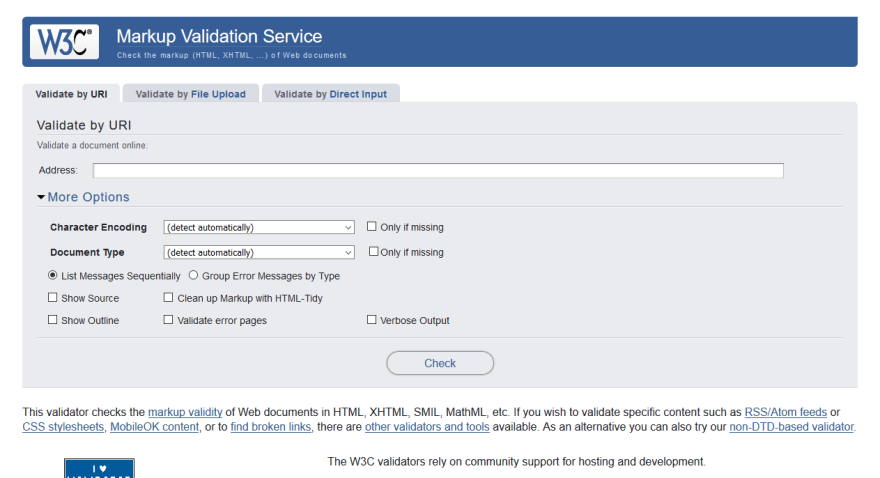Open the RSS/Atom feeds link

coord(785,412)
